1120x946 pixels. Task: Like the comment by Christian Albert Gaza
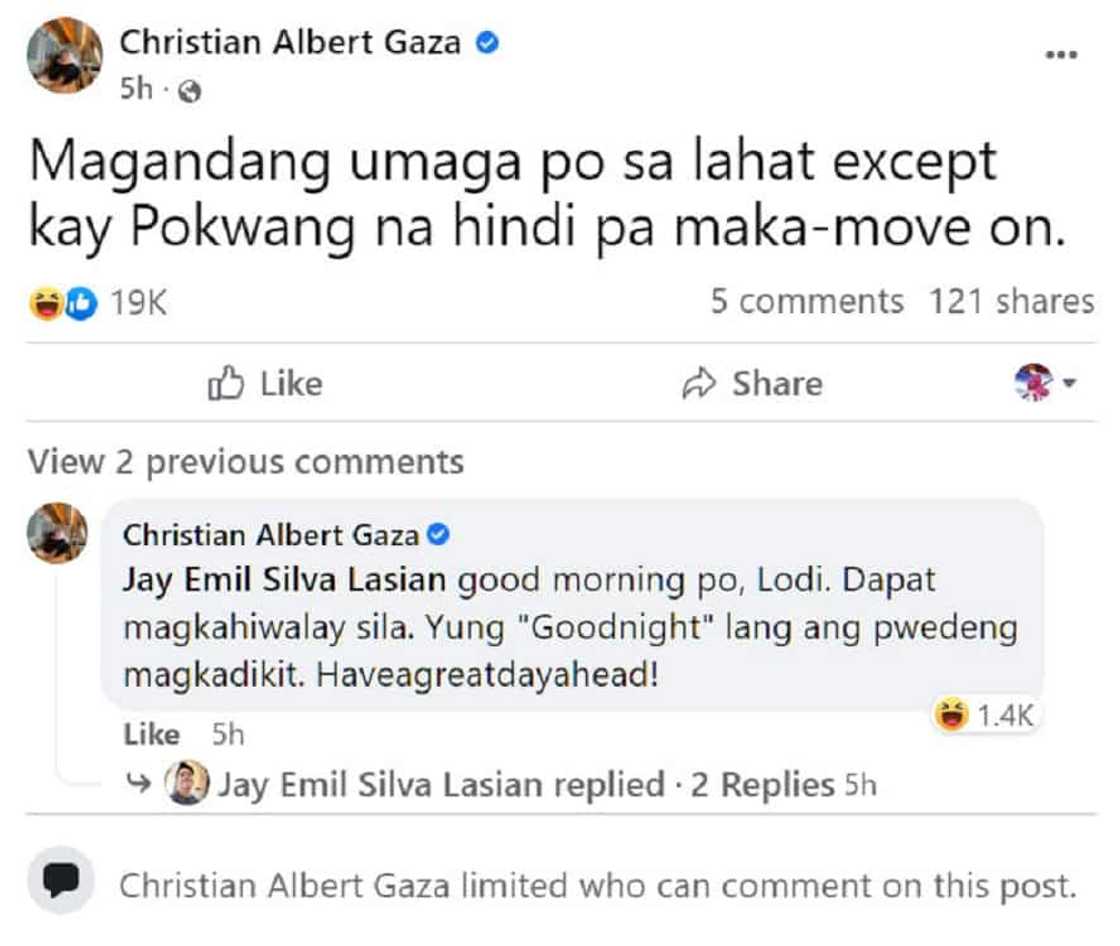pyautogui.click(x=151, y=735)
